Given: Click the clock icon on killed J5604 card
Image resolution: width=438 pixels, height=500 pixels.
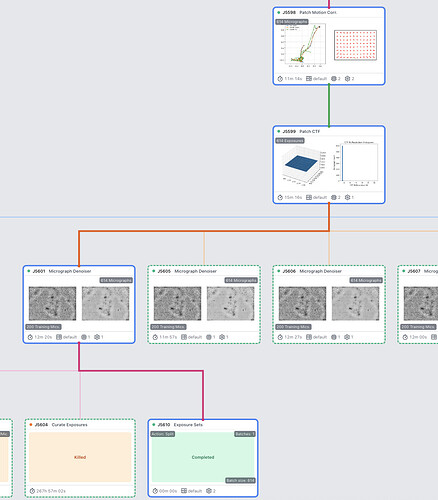Looking at the screenshot, I should (x=32, y=491).
